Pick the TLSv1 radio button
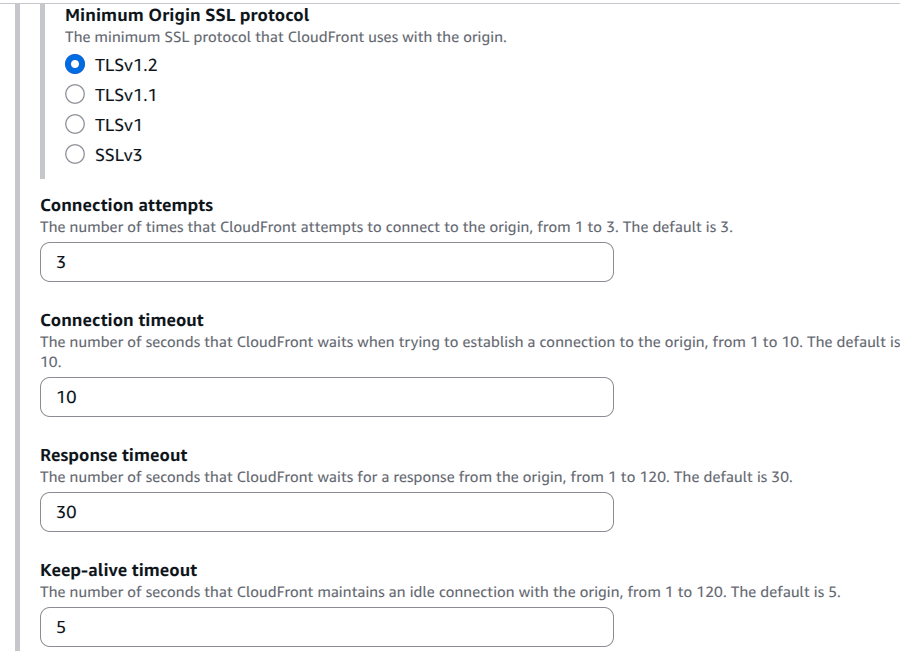This screenshot has height=651, width=900. coord(75,125)
